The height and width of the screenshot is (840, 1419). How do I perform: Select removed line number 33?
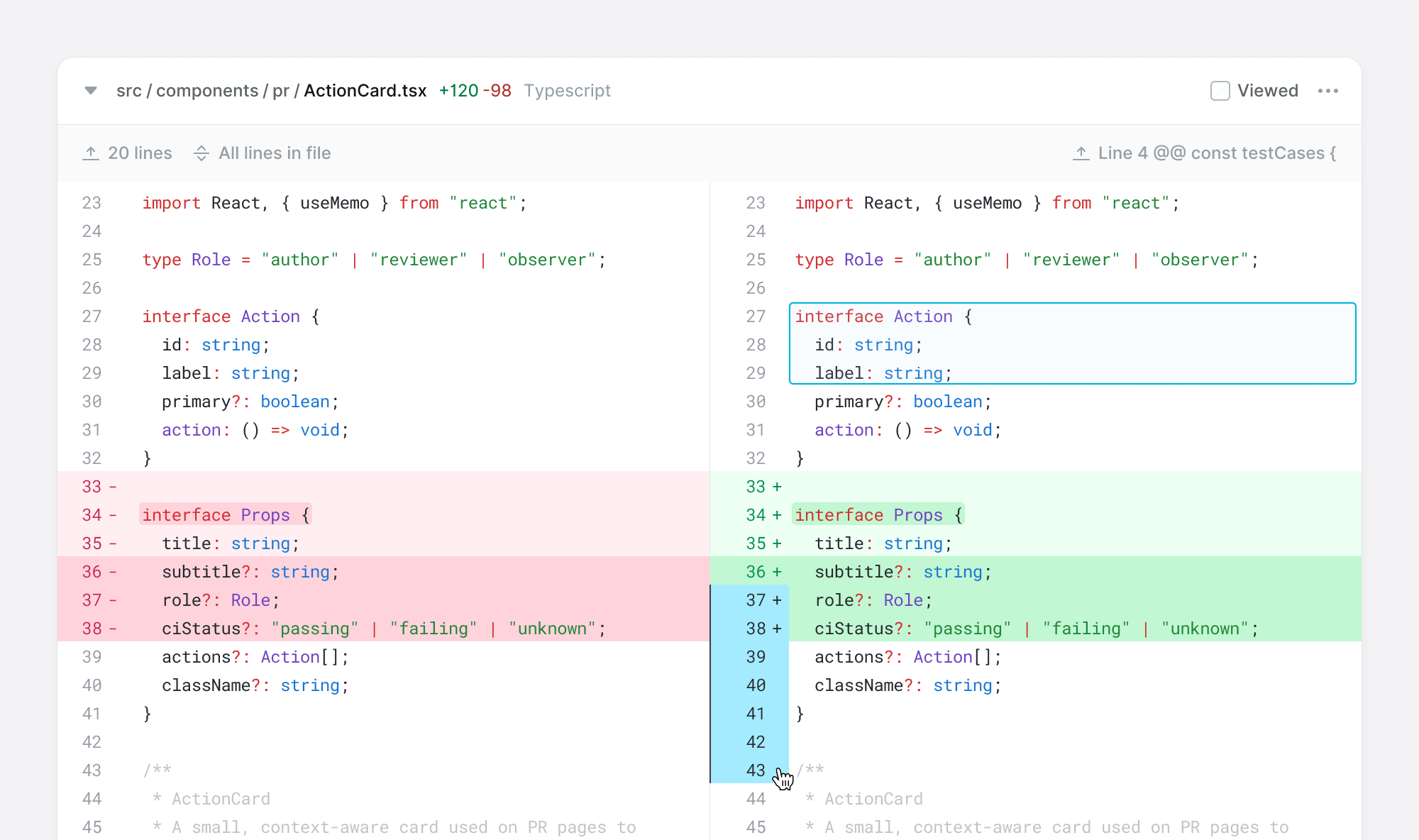pyautogui.click(x=92, y=487)
